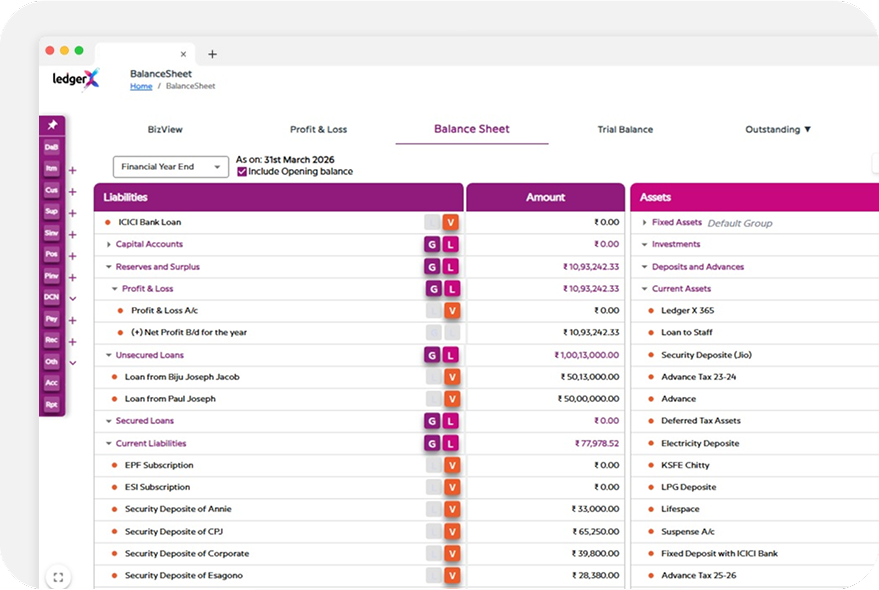Click the pin icon atop the sidebar
879x590 pixels.
pyautogui.click(x=52, y=125)
